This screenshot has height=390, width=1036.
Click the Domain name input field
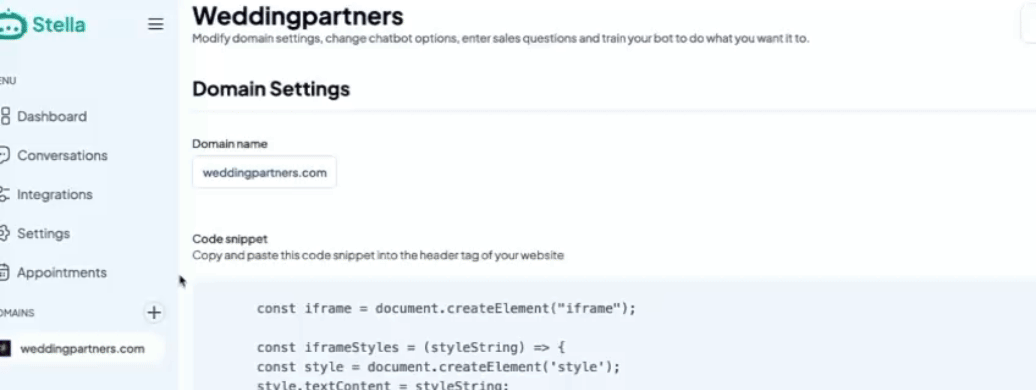click(x=264, y=173)
